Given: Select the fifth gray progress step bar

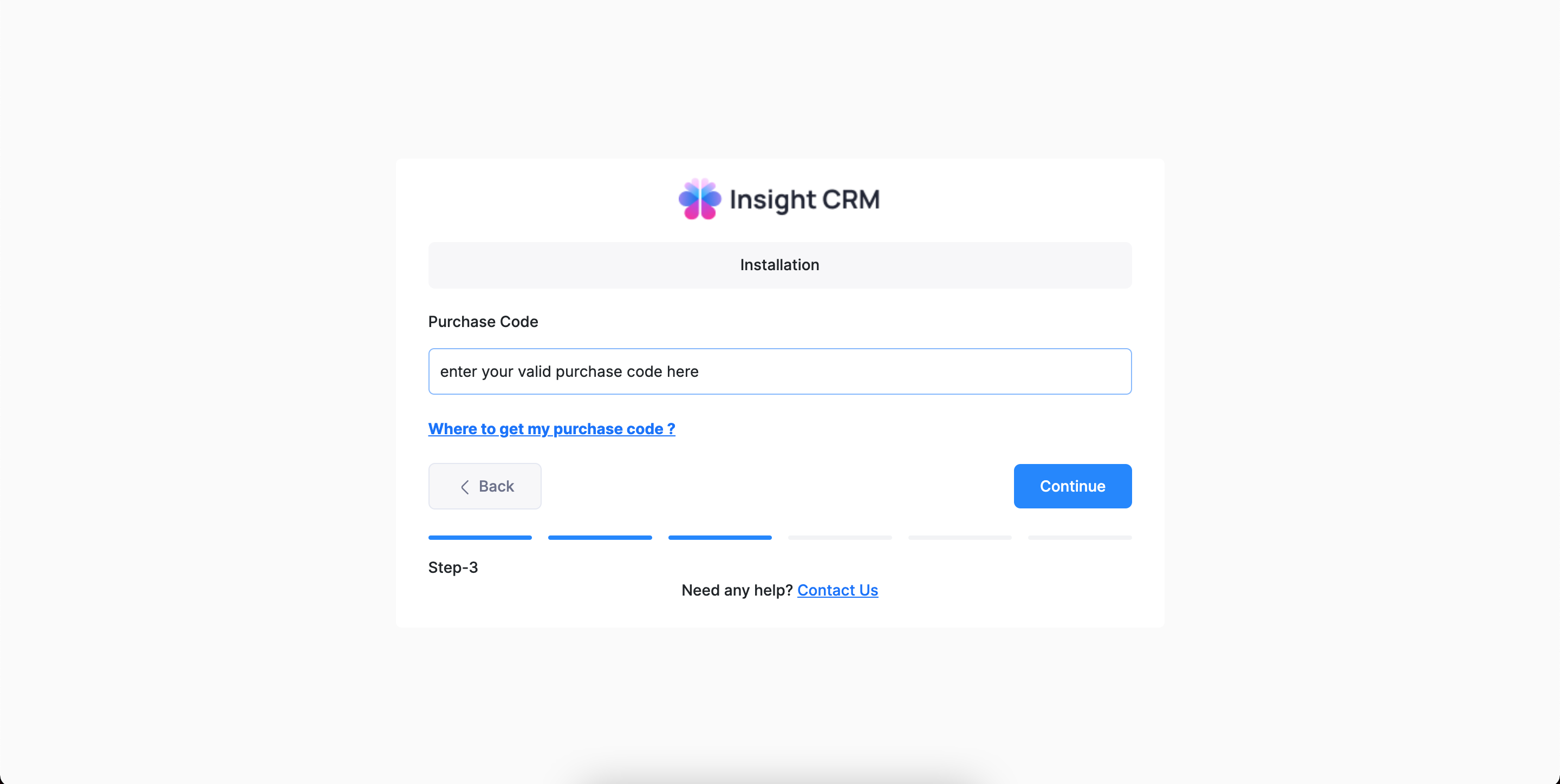Looking at the screenshot, I should [959, 538].
